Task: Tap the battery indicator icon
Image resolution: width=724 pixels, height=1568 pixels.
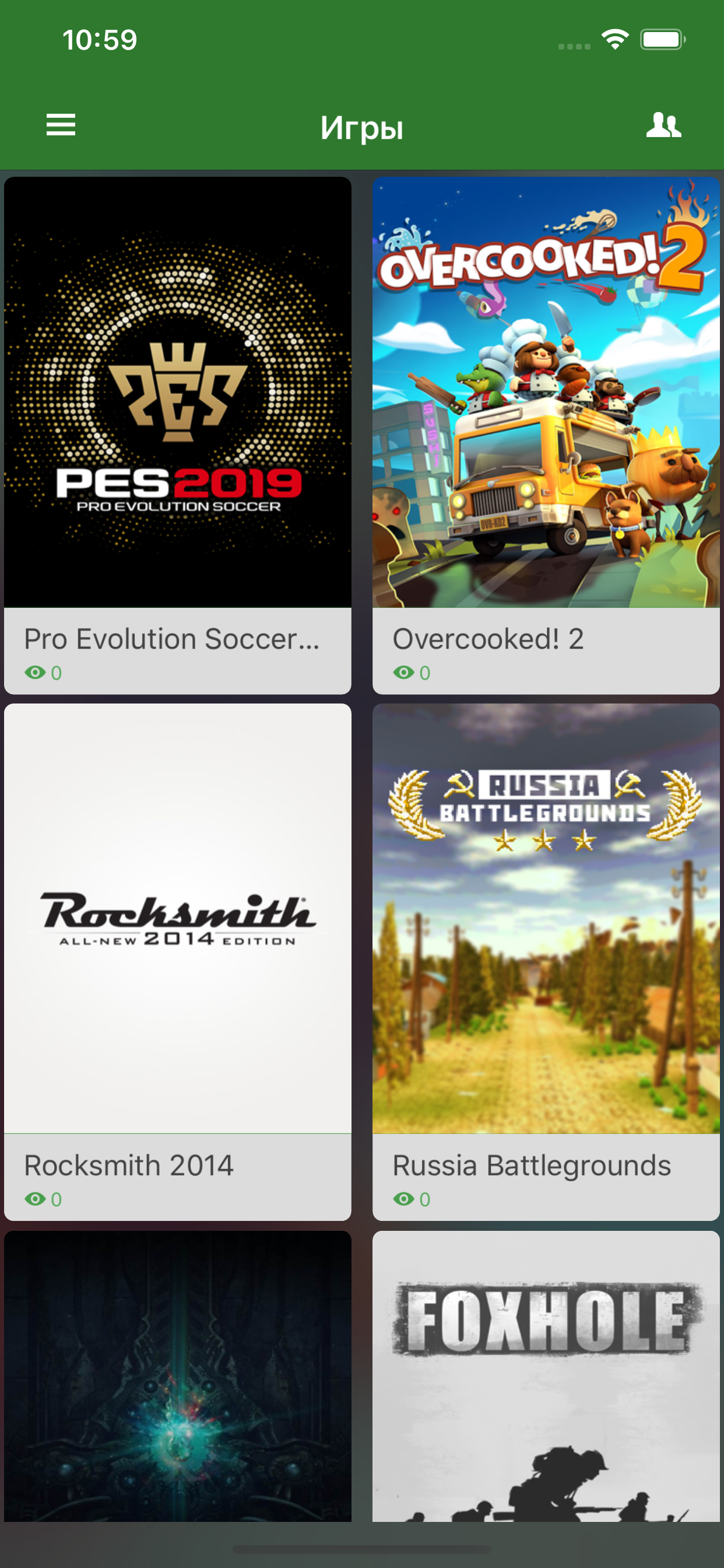Action: [663, 40]
